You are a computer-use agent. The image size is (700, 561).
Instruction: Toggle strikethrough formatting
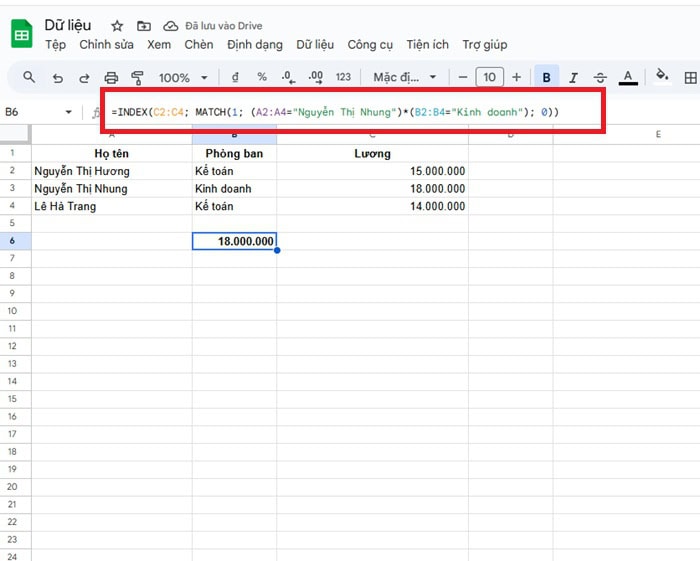(x=600, y=77)
